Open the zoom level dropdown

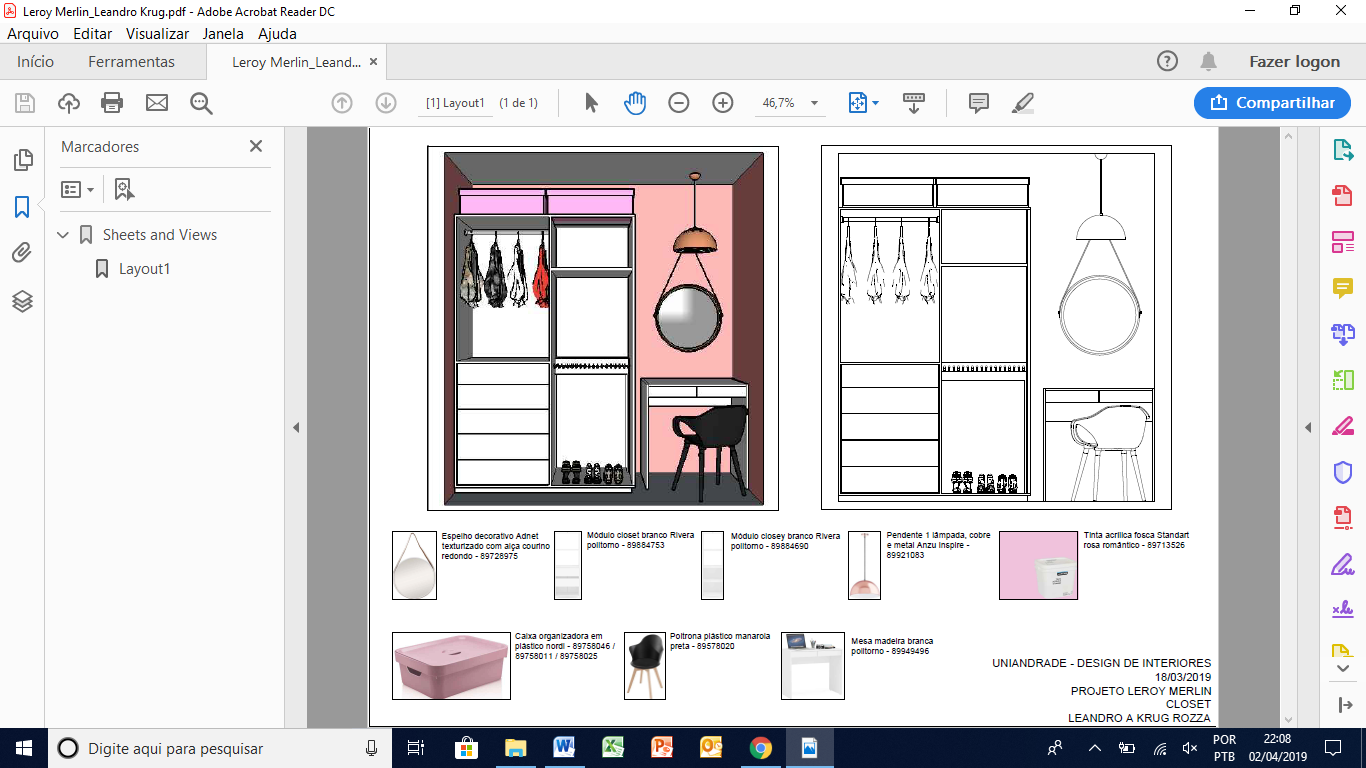(x=814, y=103)
